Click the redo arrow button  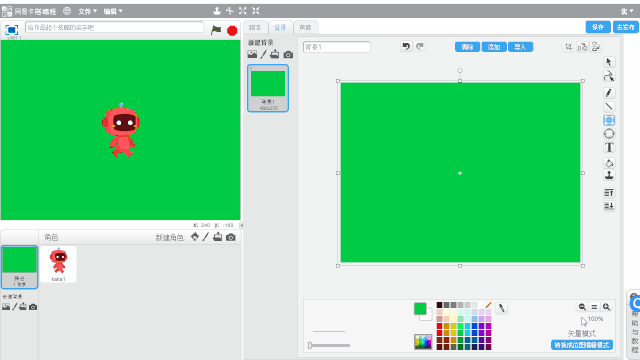[420, 47]
